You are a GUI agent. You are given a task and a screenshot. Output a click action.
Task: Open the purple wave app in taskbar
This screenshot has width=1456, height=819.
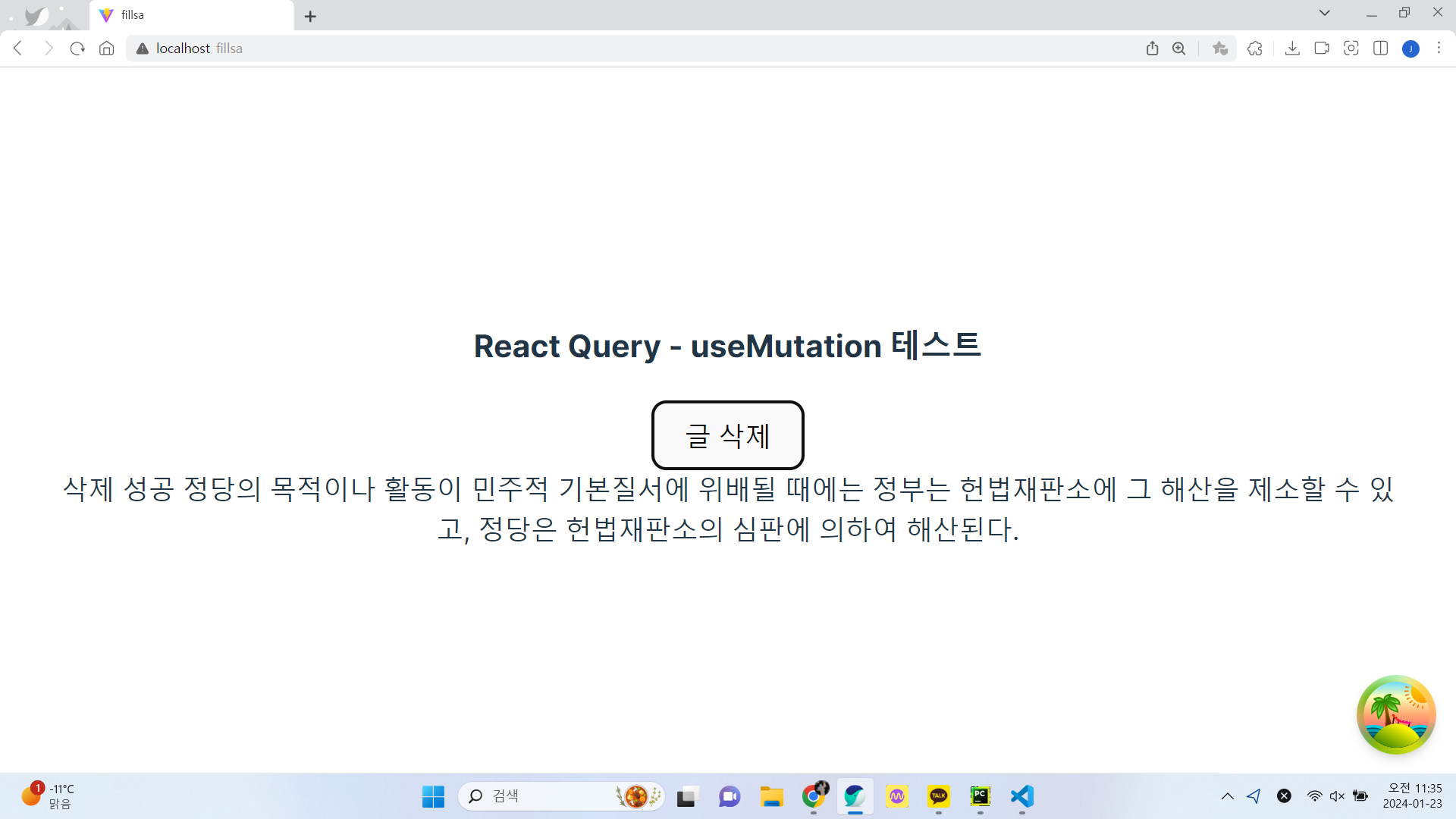click(897, 796)
